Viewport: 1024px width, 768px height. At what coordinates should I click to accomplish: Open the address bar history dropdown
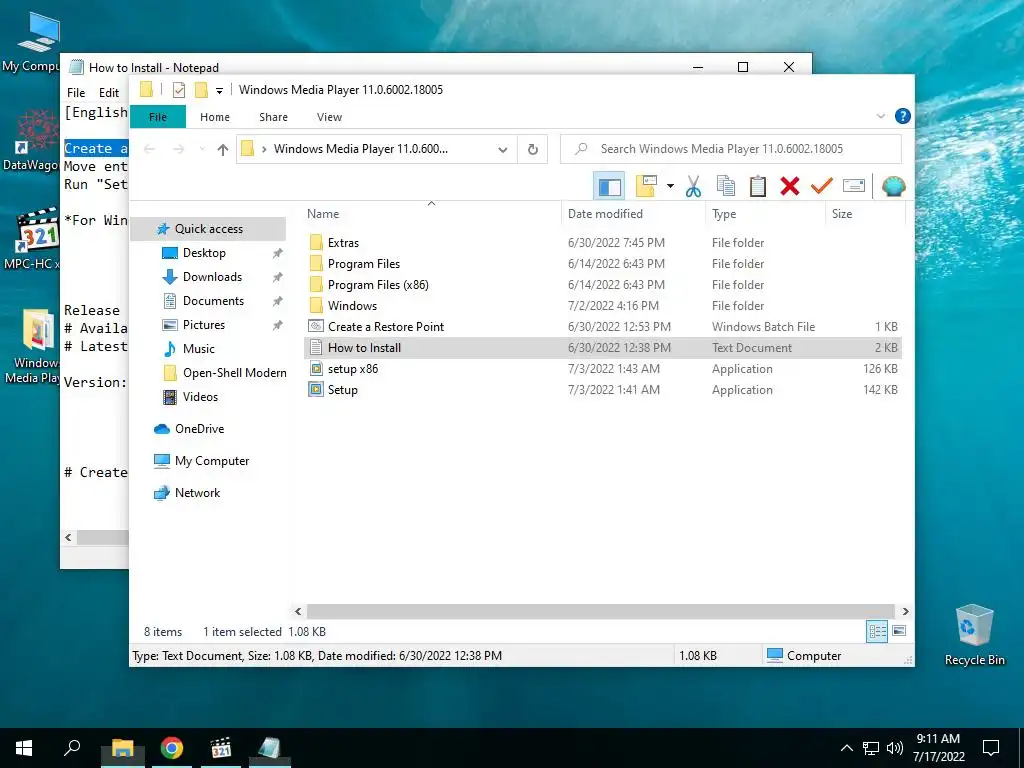502,150
